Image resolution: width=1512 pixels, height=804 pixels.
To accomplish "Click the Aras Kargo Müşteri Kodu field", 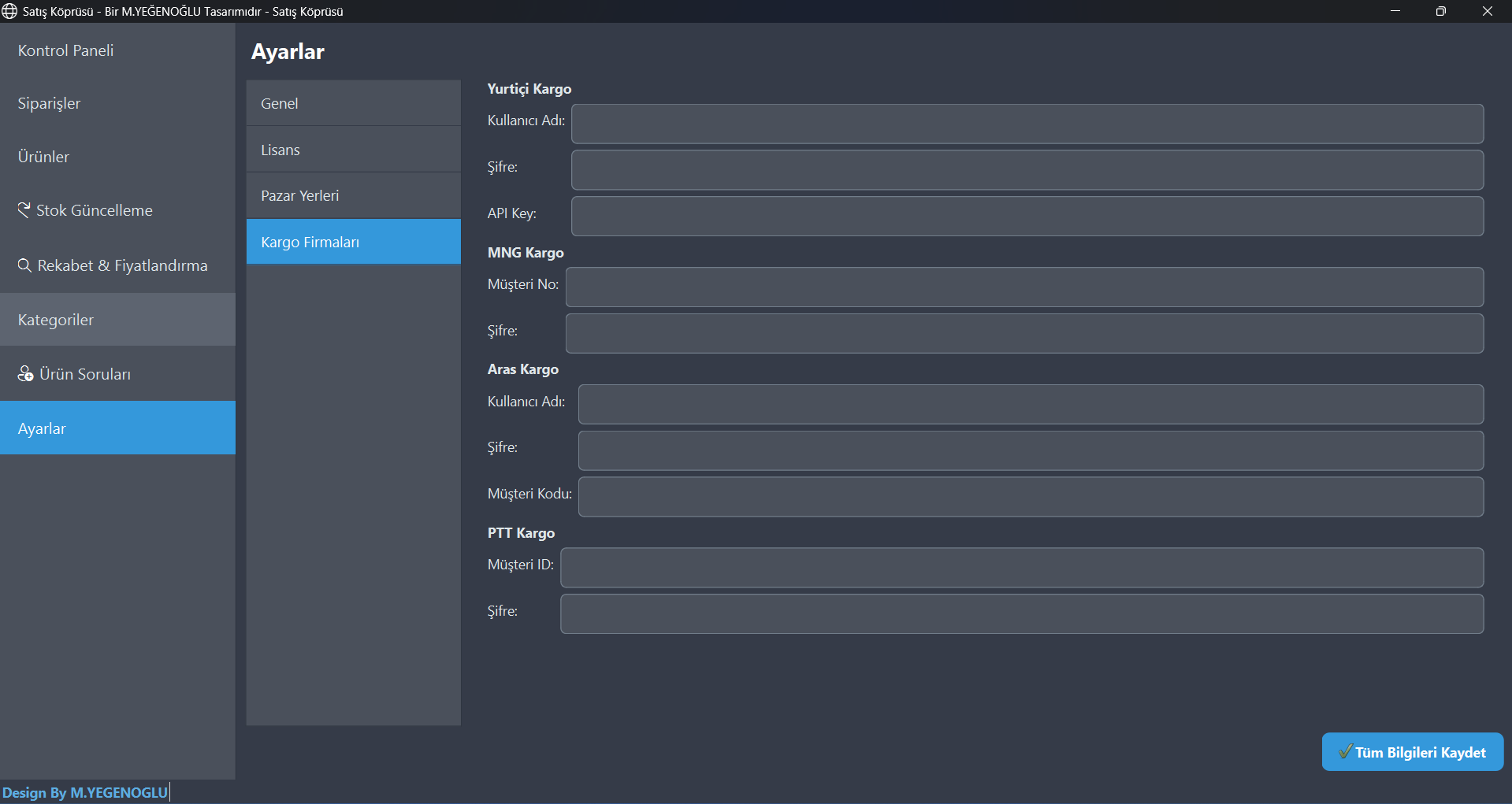I will [x=1031, y=497].
